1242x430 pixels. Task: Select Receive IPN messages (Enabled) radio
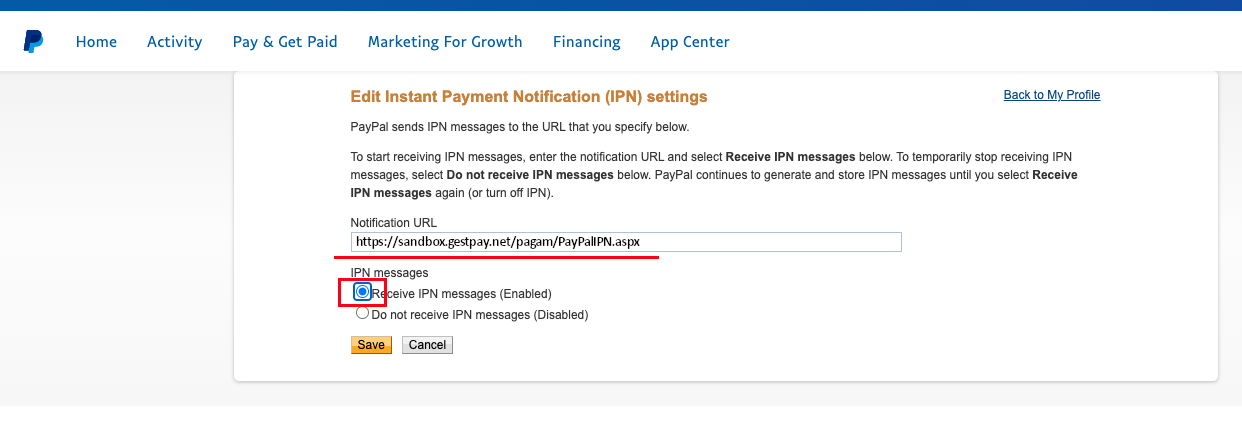tap(363, 292)
